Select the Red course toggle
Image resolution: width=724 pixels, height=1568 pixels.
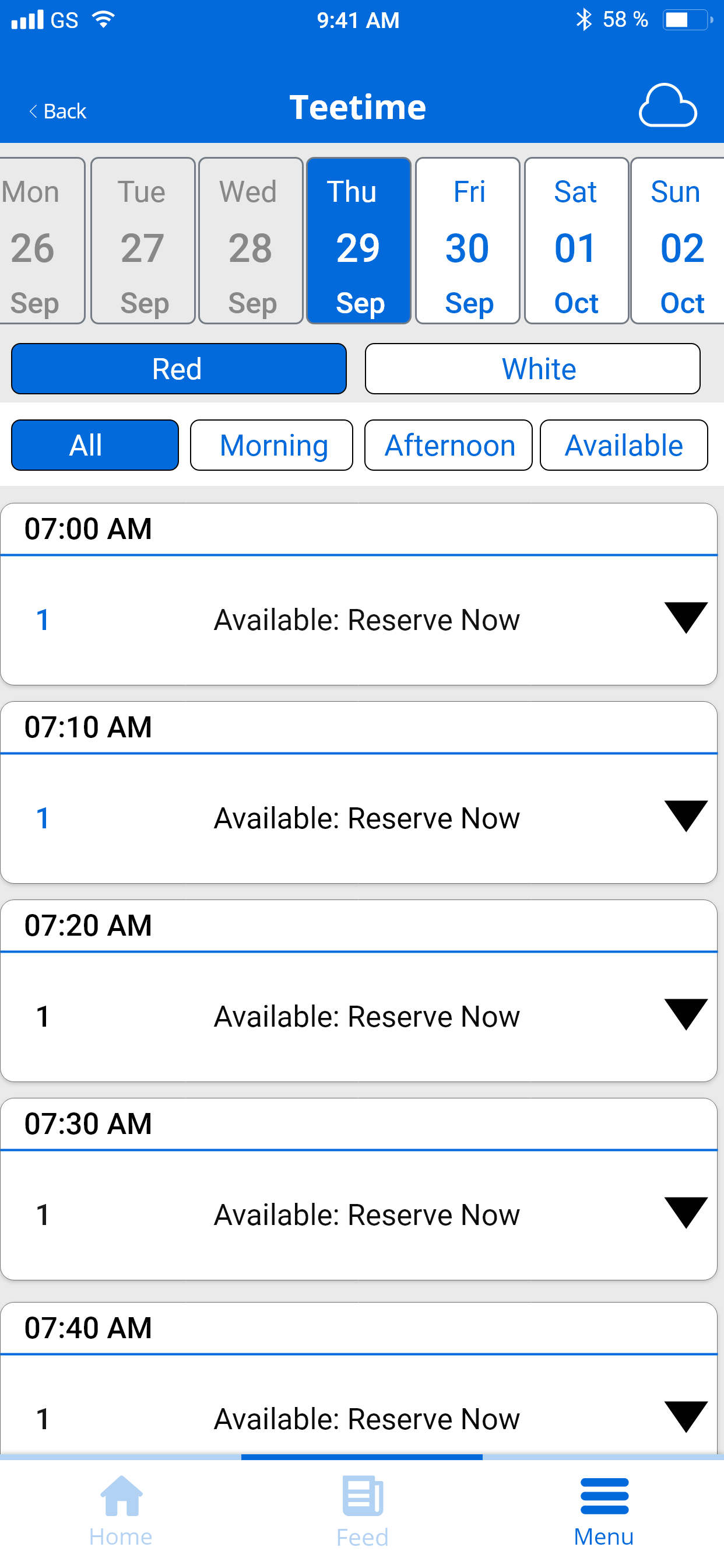(x=179, y=369)
